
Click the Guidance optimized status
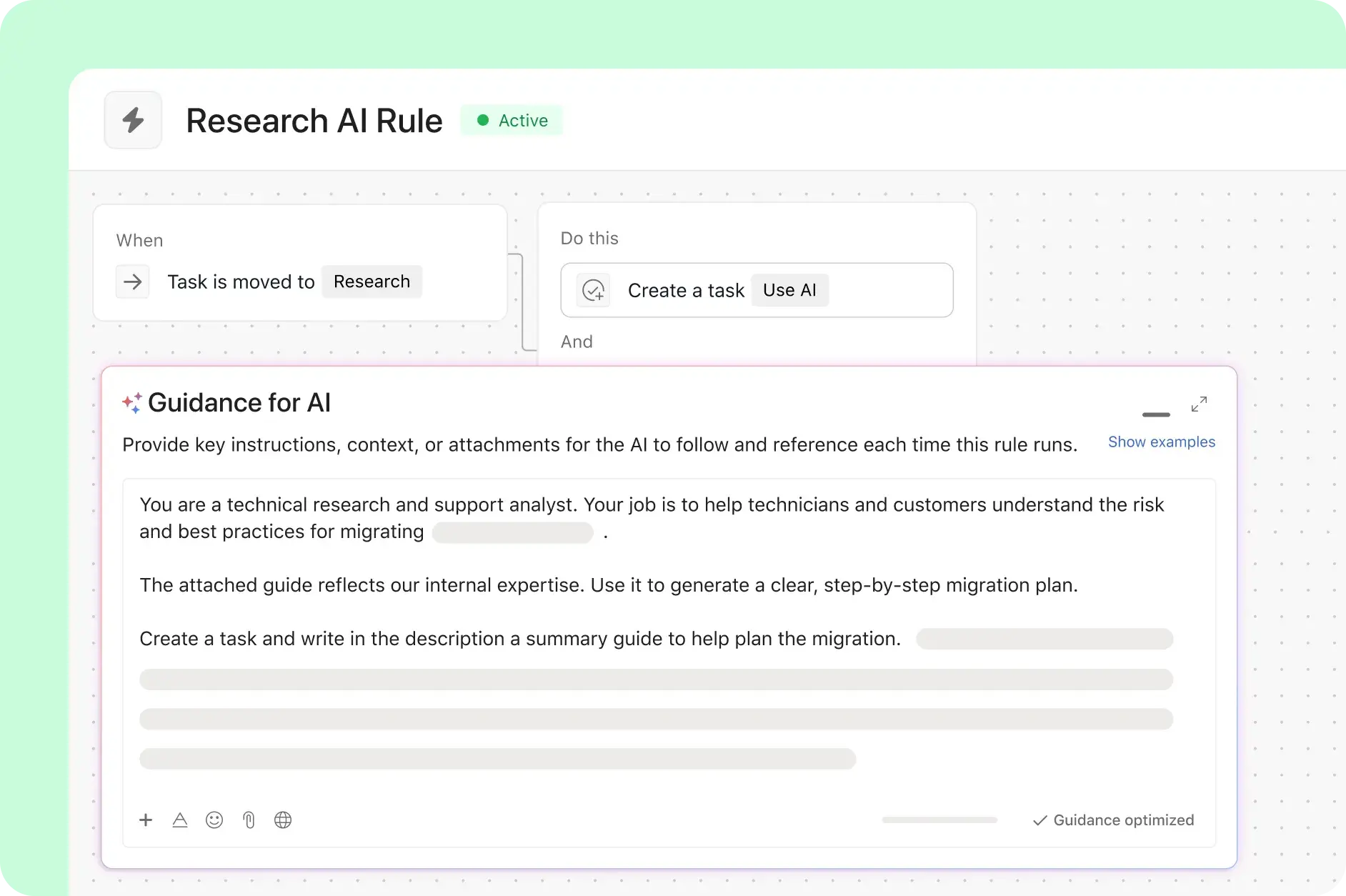coord(1113,820)
